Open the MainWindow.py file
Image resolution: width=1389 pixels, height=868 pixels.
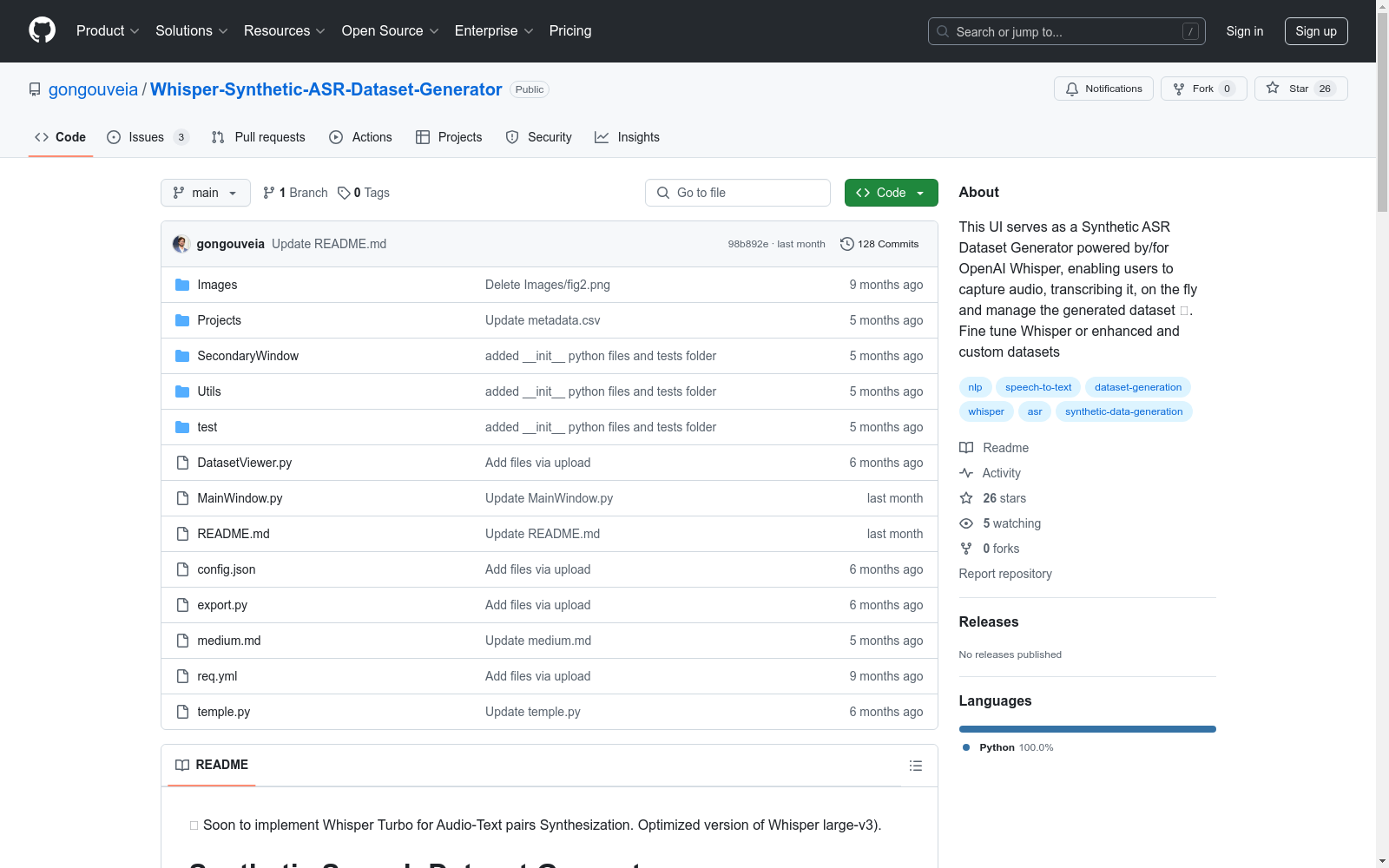pyautogui.click(x=240, y=498)
